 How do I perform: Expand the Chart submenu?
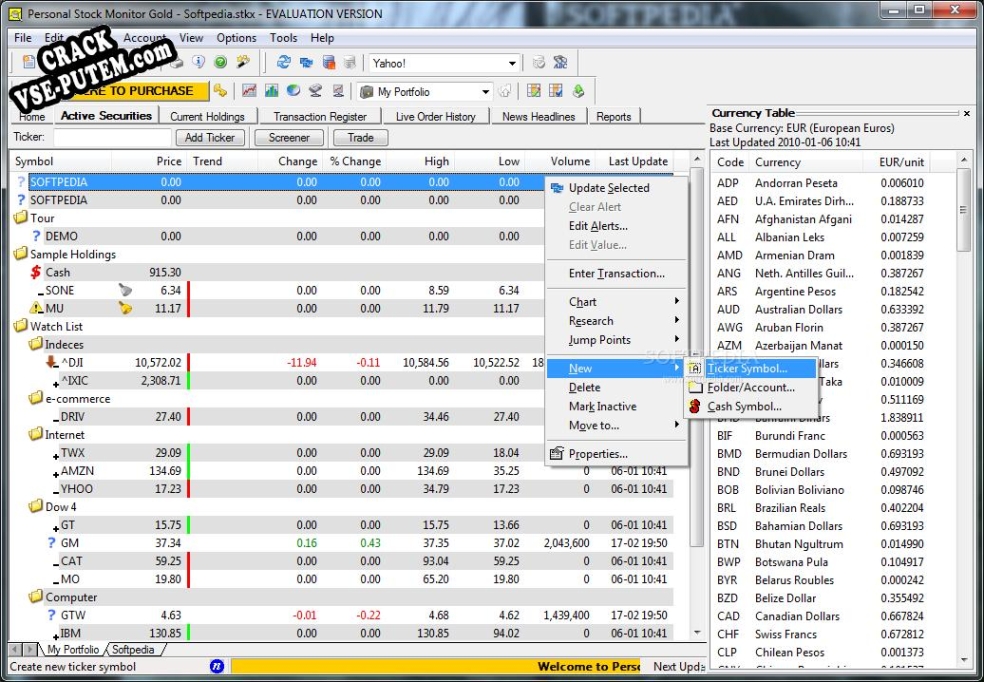point(615,302)
